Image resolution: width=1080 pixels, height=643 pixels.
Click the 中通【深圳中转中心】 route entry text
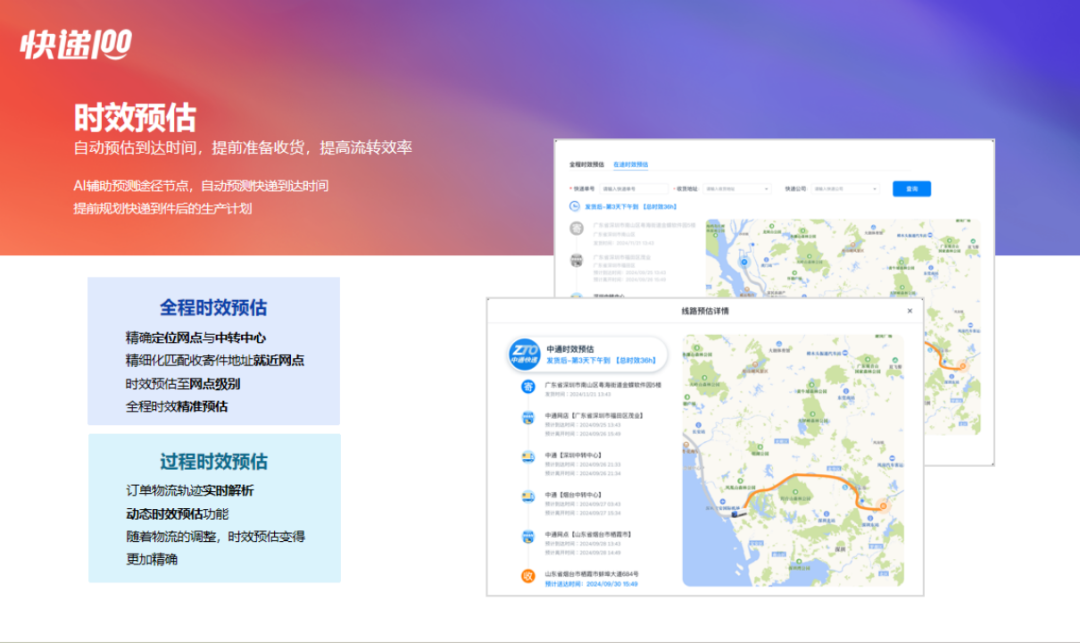coord(573,455)
